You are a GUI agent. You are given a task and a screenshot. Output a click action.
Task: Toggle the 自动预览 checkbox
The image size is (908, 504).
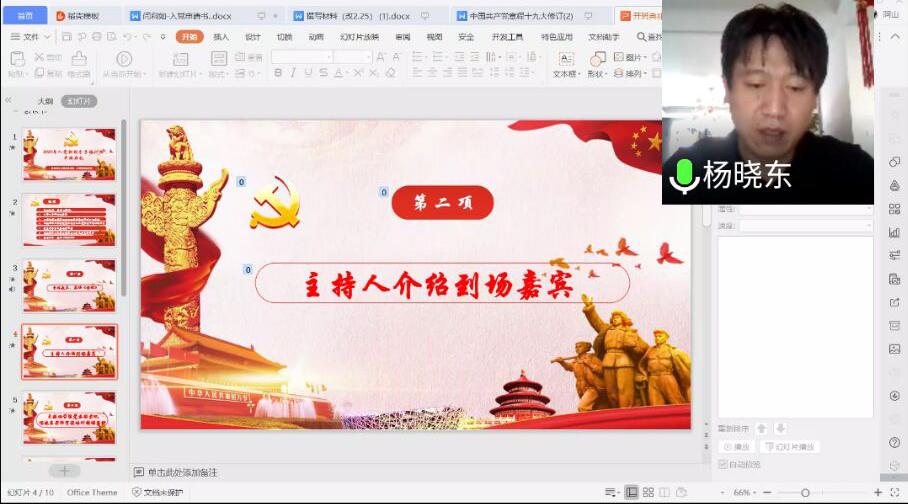point(723,464)
